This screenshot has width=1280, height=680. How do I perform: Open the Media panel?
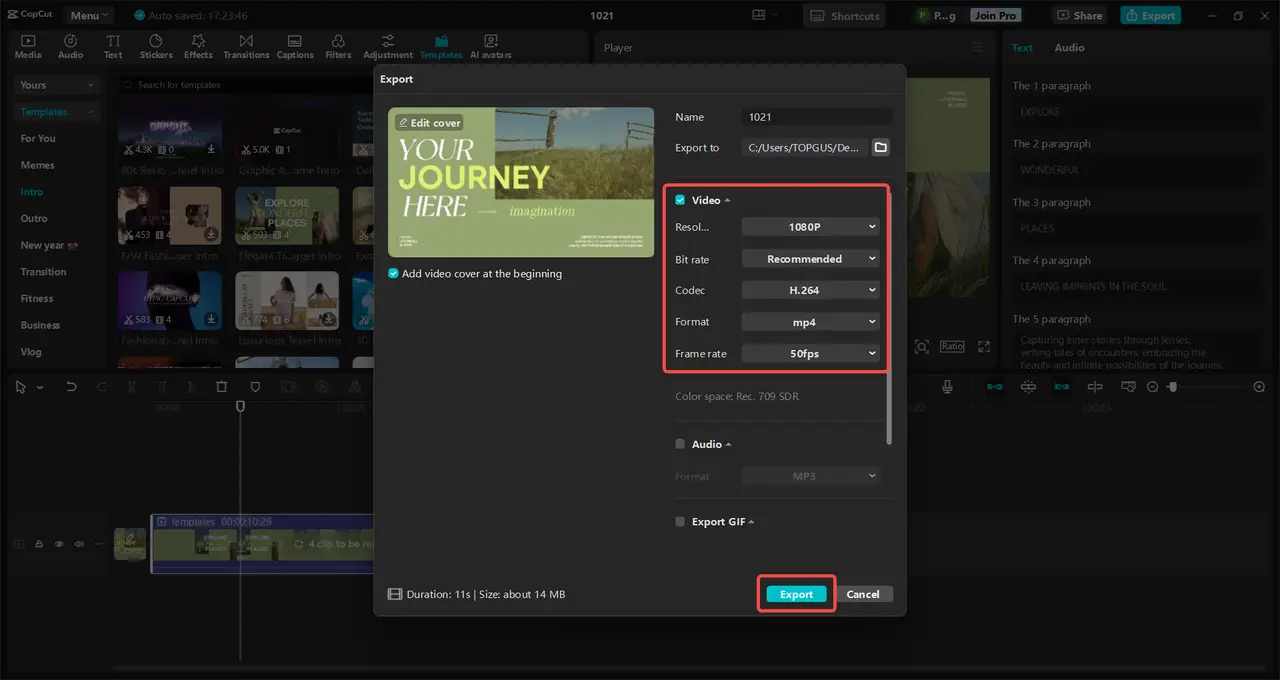[27, 45]
